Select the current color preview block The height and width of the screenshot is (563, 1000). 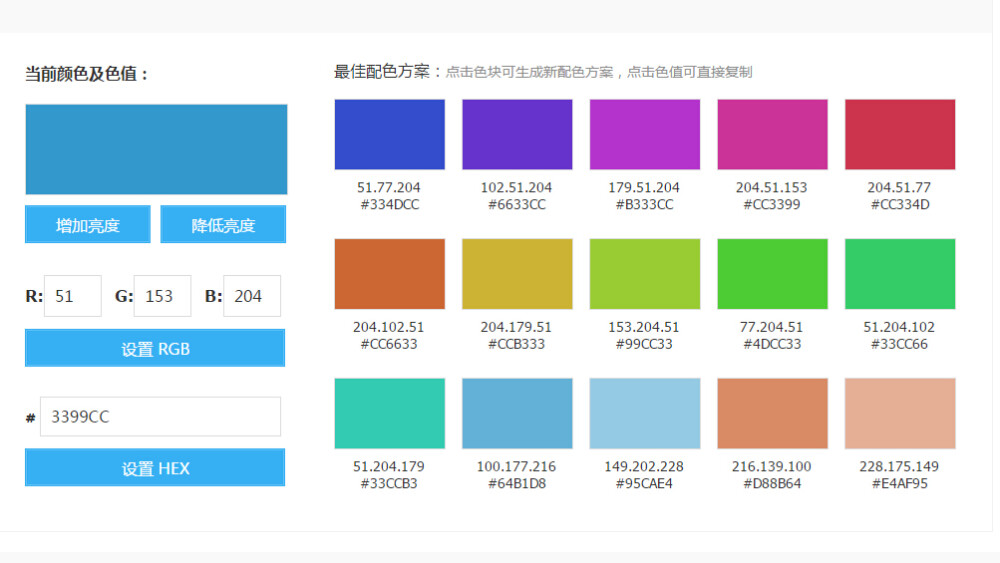coord(156,149)
